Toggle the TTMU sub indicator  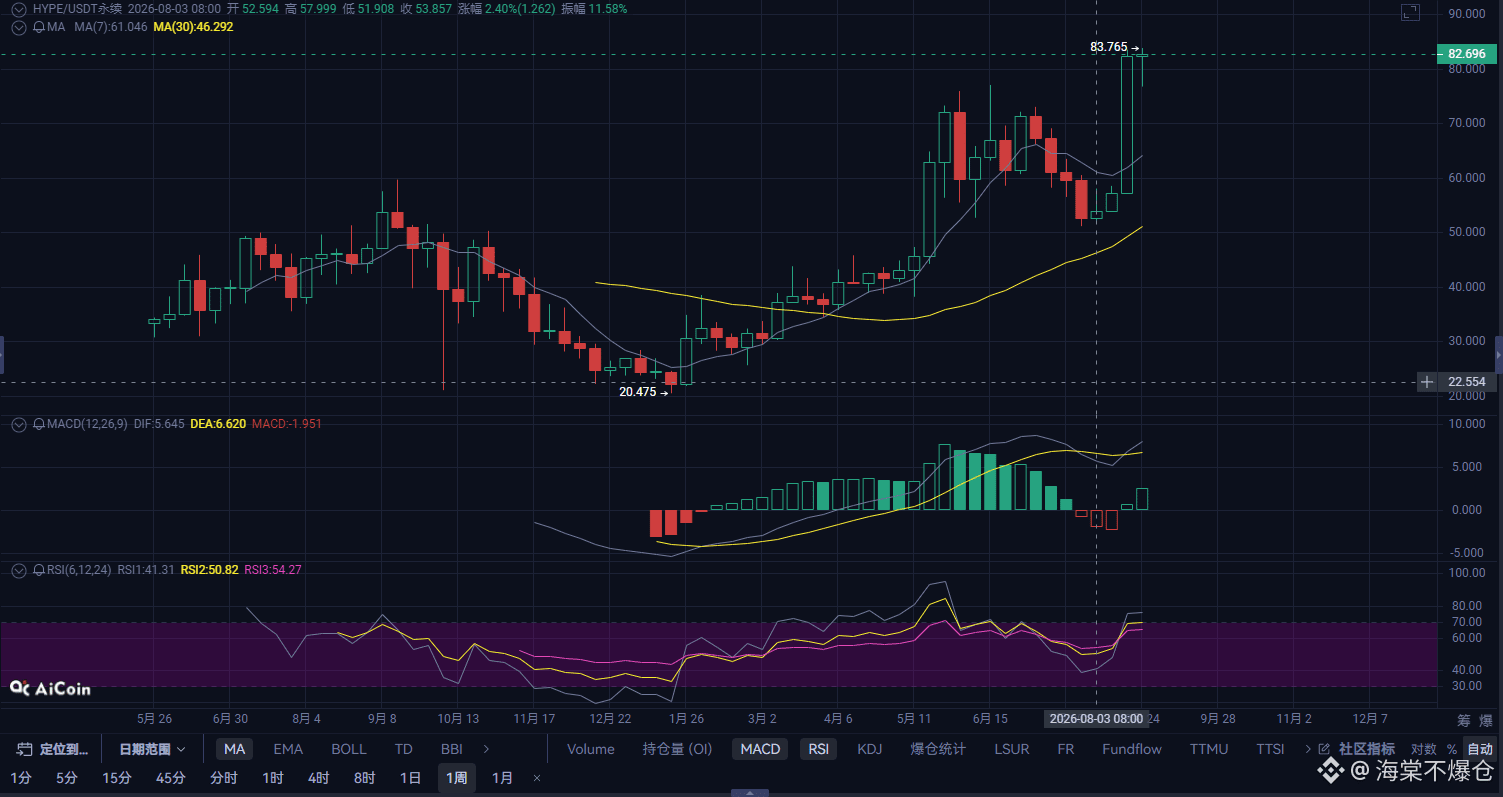pyautogui.click(x=1209, y=749)
